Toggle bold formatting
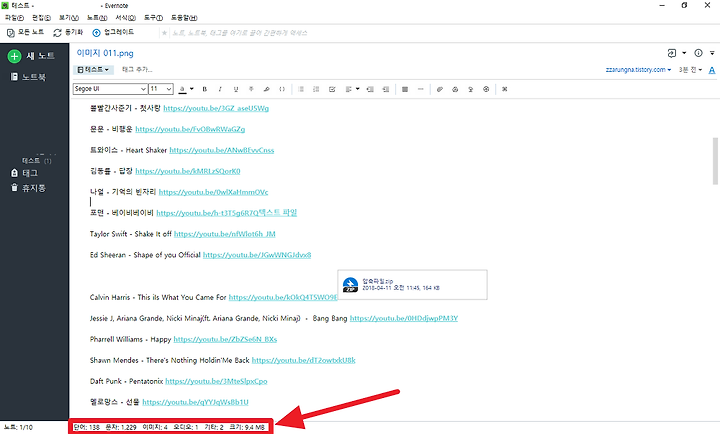Screen dimensions: 720x434 [x=205, y=89]
